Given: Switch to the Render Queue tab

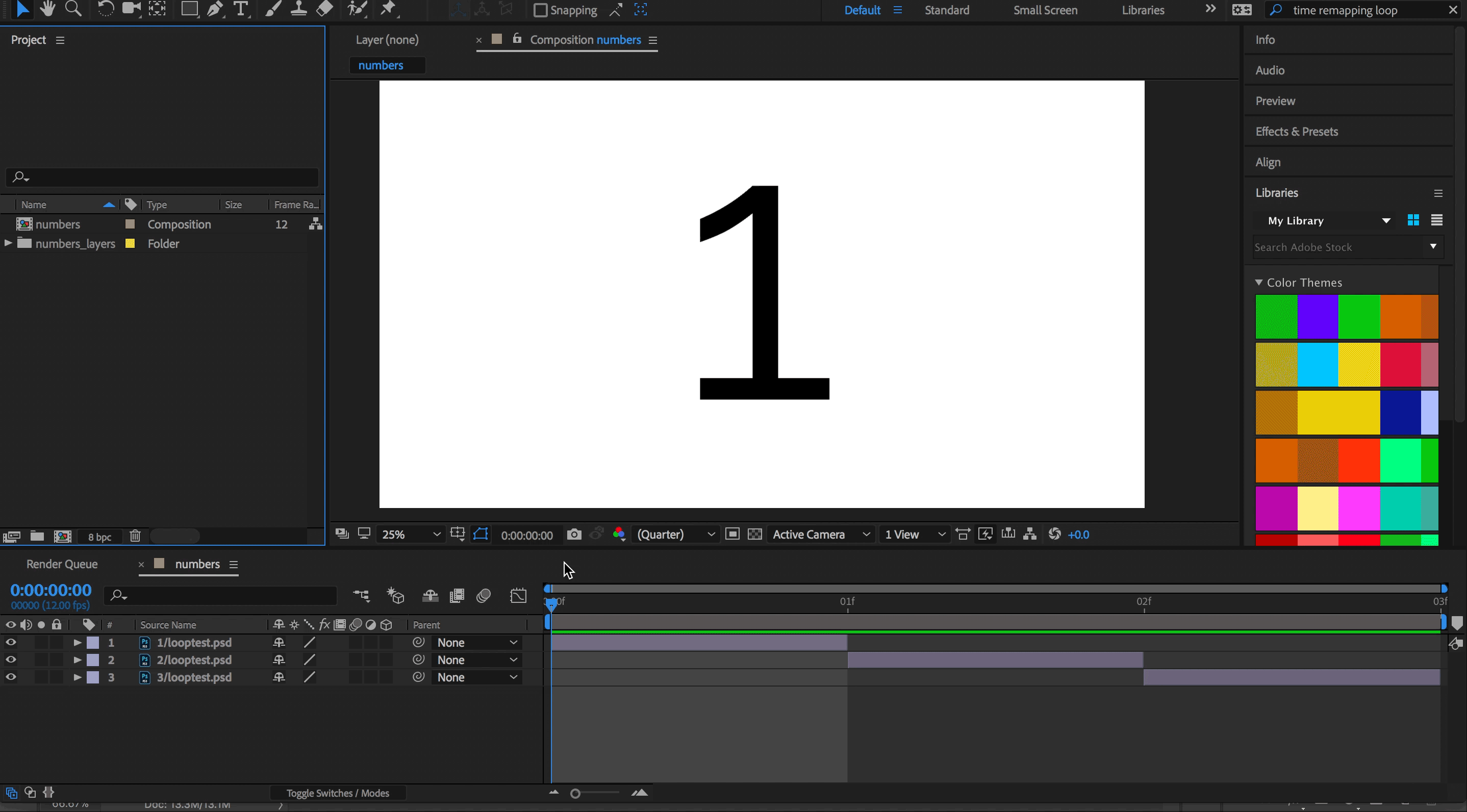Looking at the screenshot, I should click(x=62, y=564).
